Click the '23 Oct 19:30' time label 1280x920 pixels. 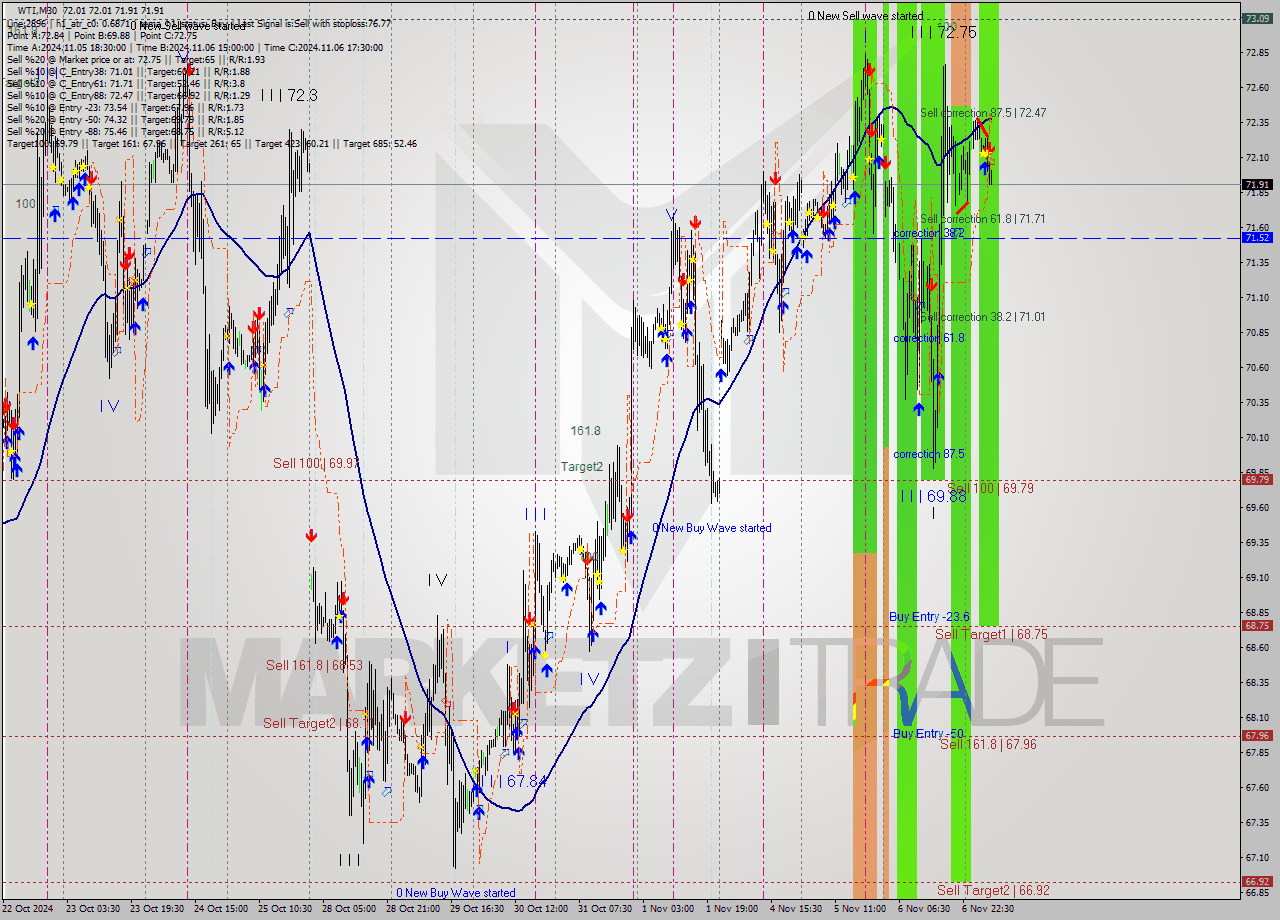(158, 909)
